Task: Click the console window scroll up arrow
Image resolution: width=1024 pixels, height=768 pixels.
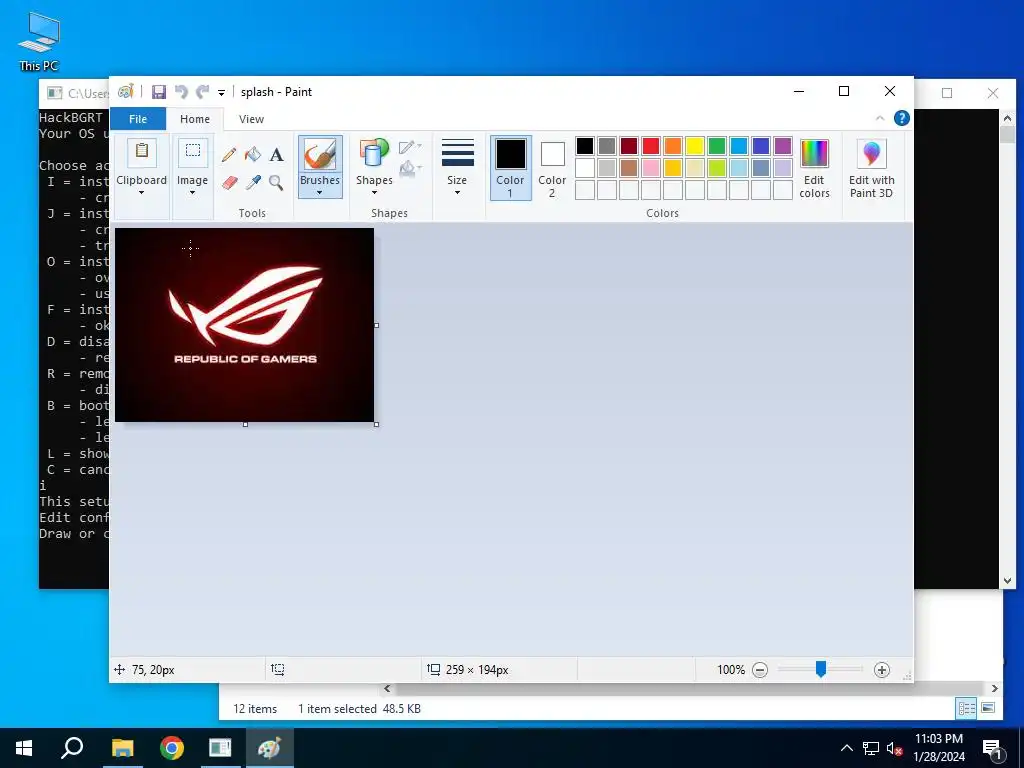Action: point(1008,118)
